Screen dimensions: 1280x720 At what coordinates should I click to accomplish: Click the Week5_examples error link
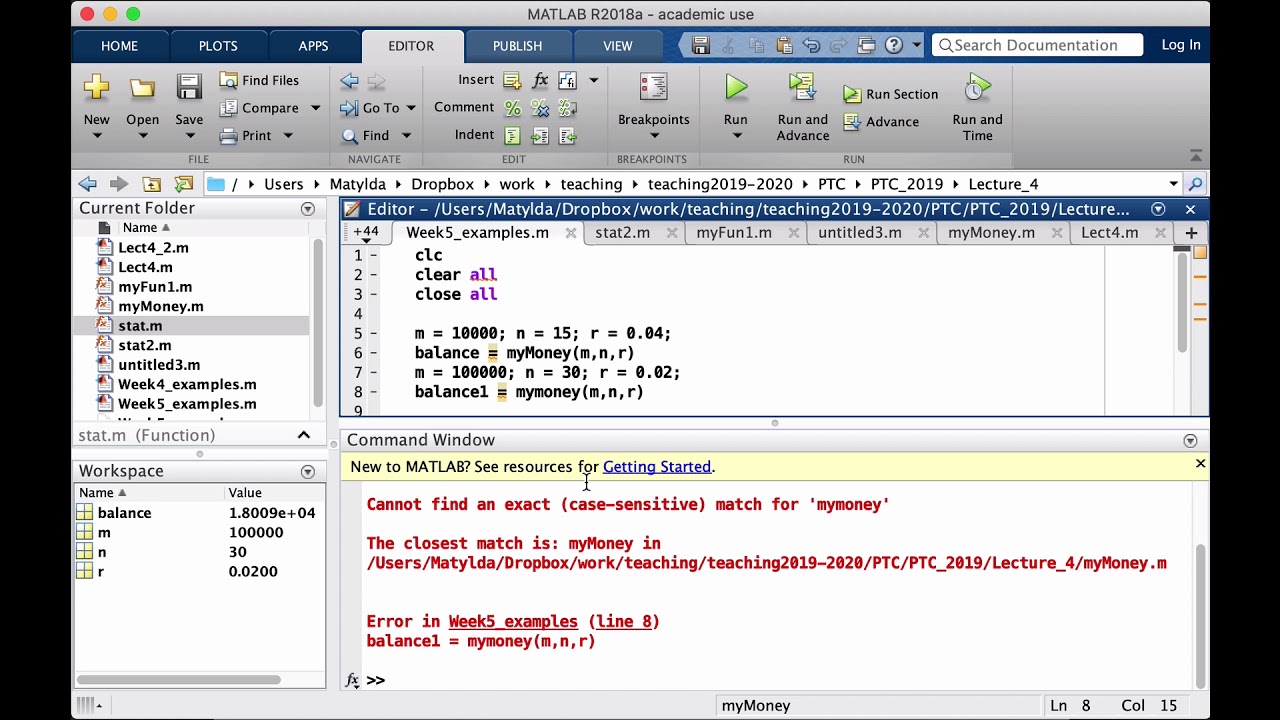pos(513,622)
